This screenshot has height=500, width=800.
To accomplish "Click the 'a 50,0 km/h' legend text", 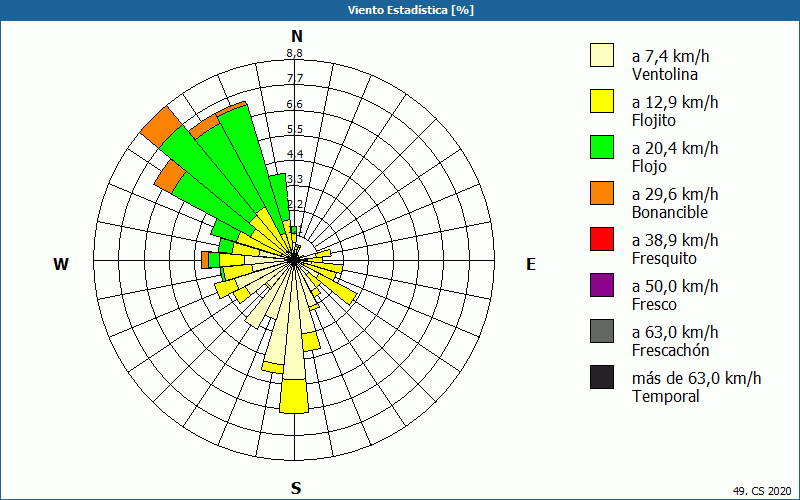I will [x=674, y=286].
